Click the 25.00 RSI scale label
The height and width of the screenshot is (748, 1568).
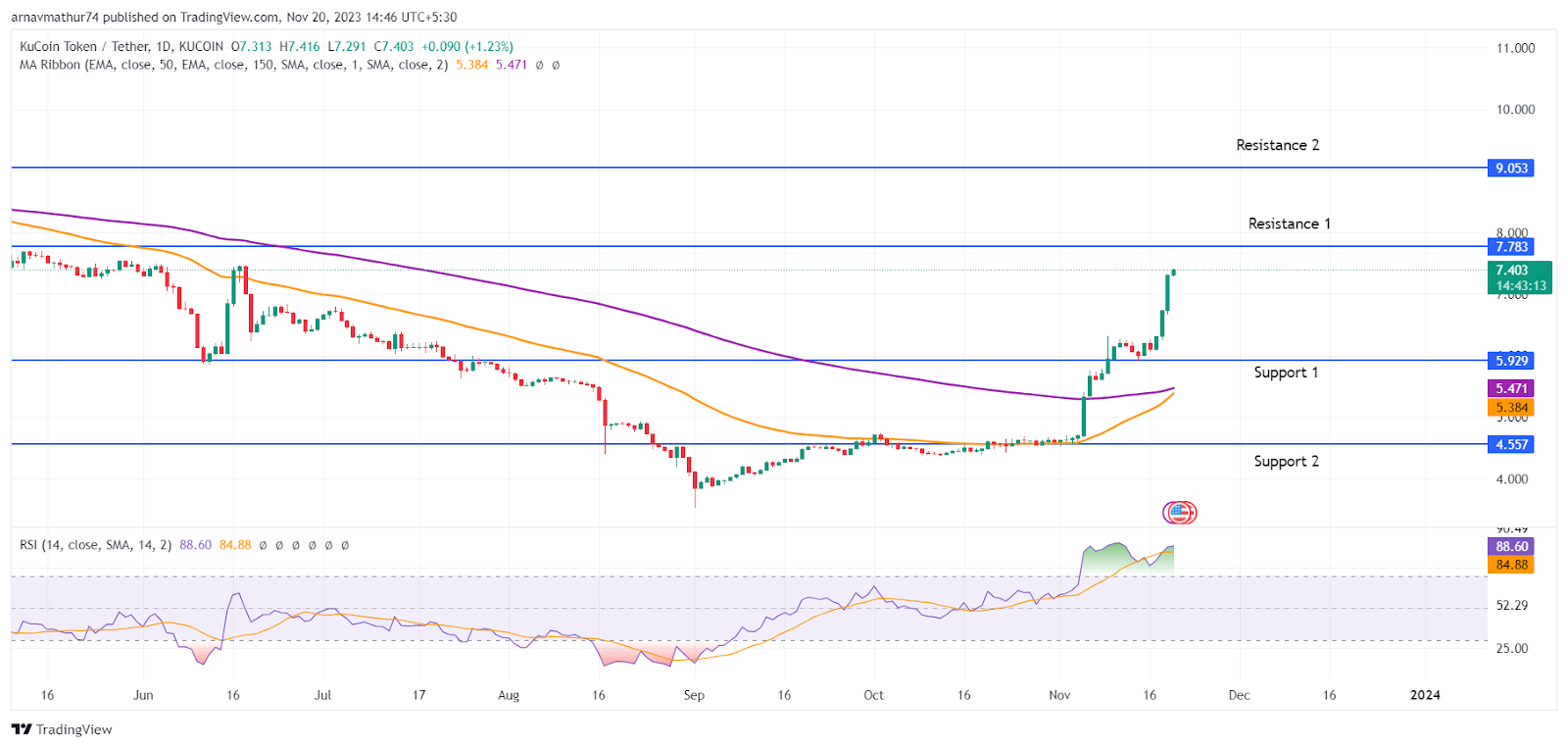pyautogui.click(x=1512, y=648)
